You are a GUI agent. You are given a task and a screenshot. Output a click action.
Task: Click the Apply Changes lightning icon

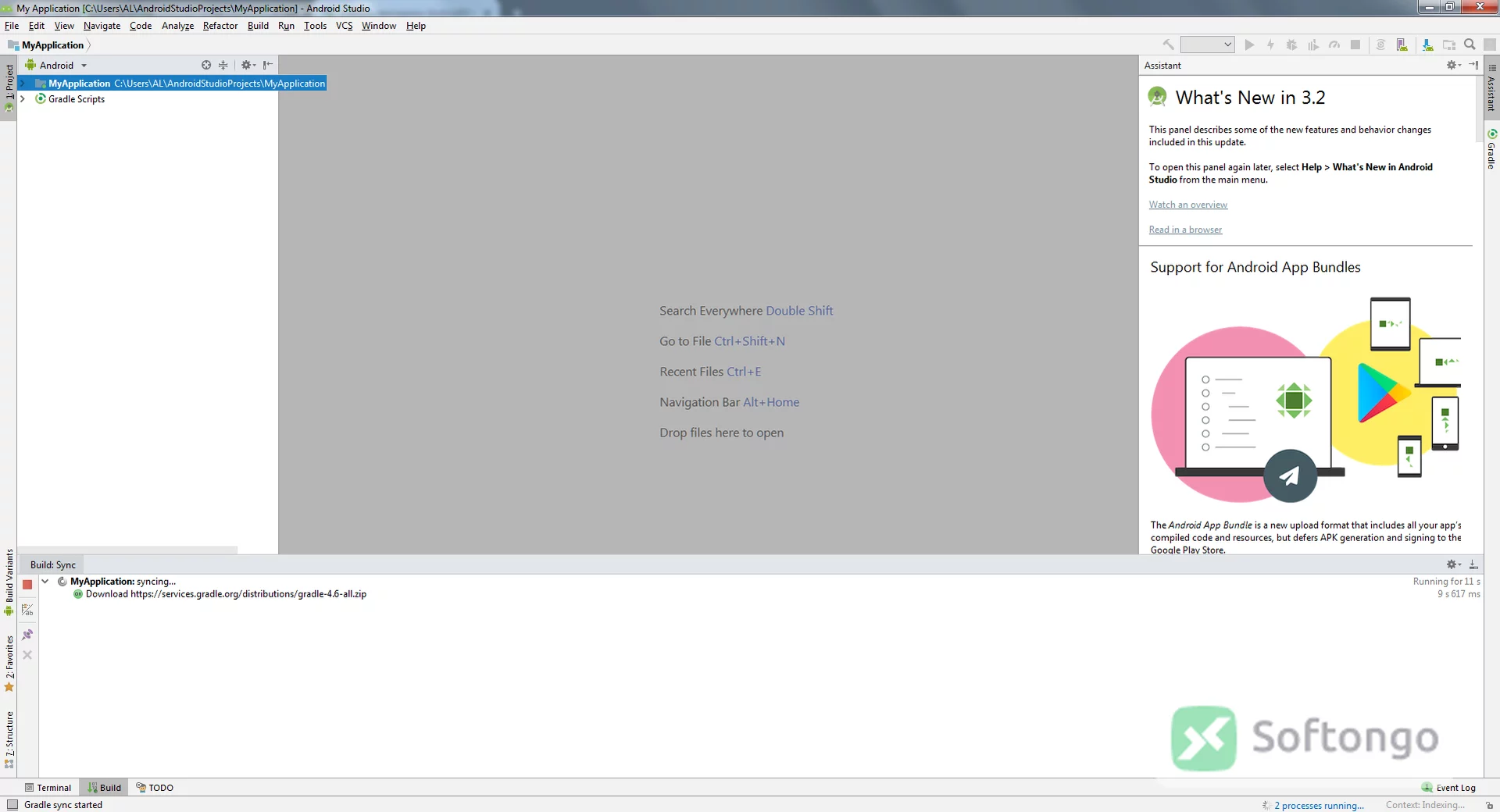click(1270, 45)
